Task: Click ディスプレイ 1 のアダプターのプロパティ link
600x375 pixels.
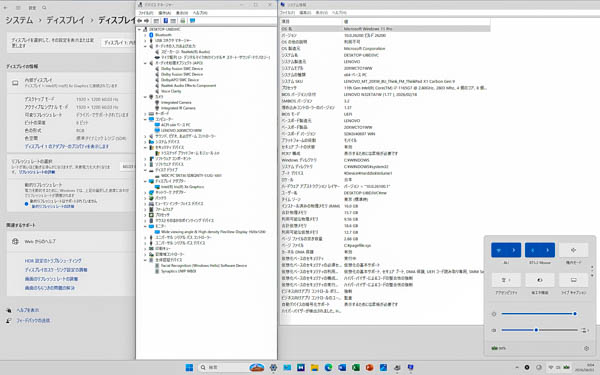Action: point(67,147)
